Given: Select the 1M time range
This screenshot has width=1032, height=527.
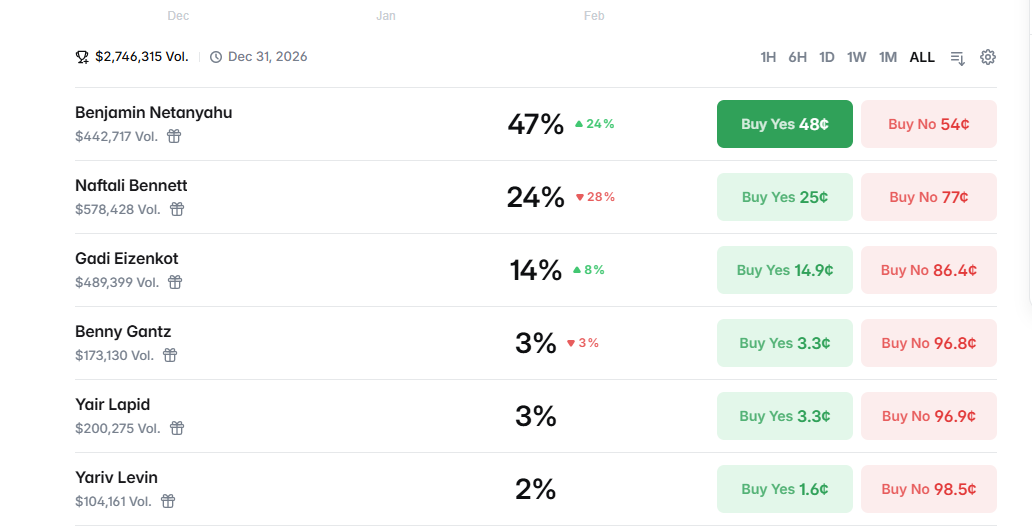Looking at the screenshot, I should (888, 57).
